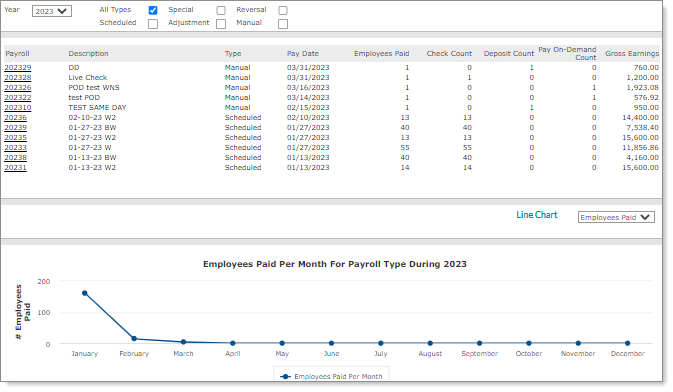This screenshot has height=392, width=673.
Task: Expand the Employees Paid chart dropdown
Action: 616,217
